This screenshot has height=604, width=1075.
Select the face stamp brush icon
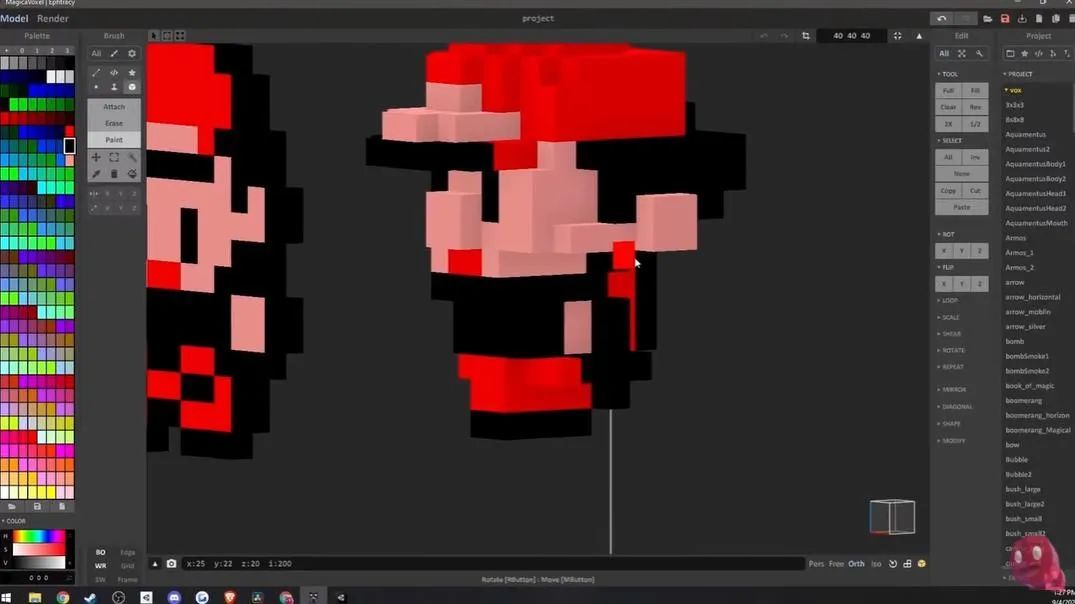tap(114, 87)
